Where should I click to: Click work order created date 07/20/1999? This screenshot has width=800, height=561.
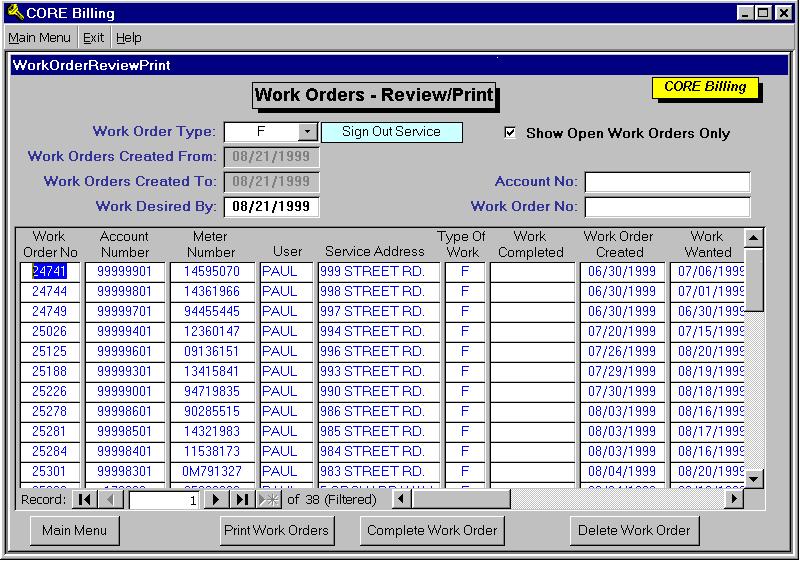point(622,332)
